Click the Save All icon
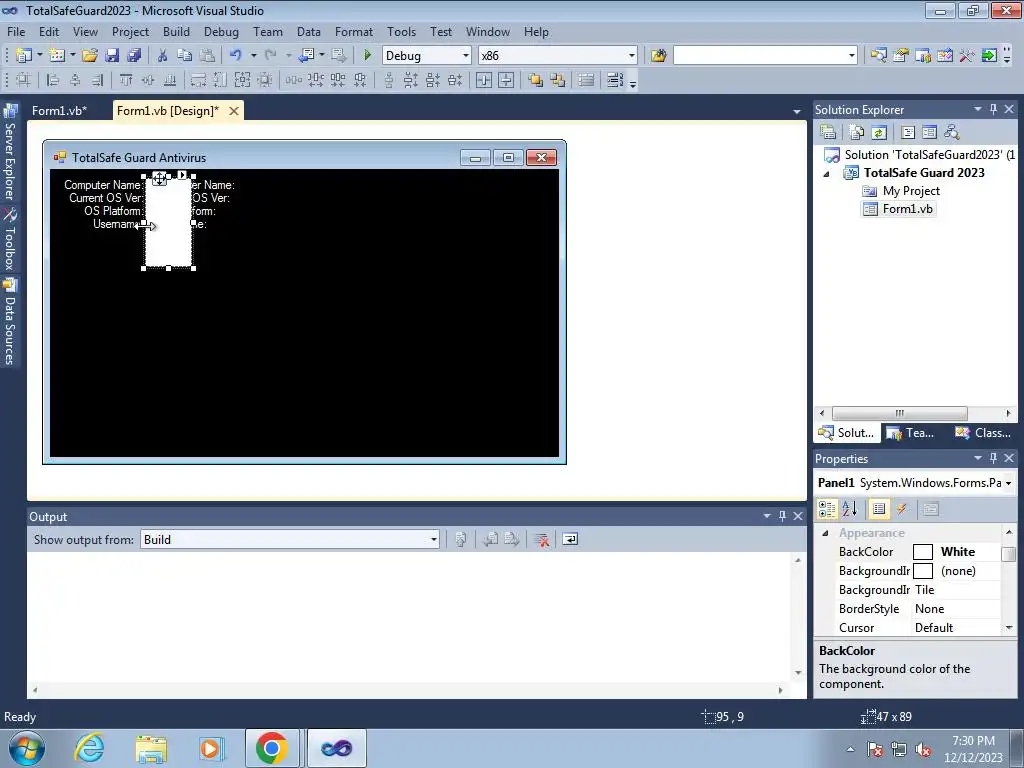Viewport: 1024px width, 768px height. click(x=134, y=56)
